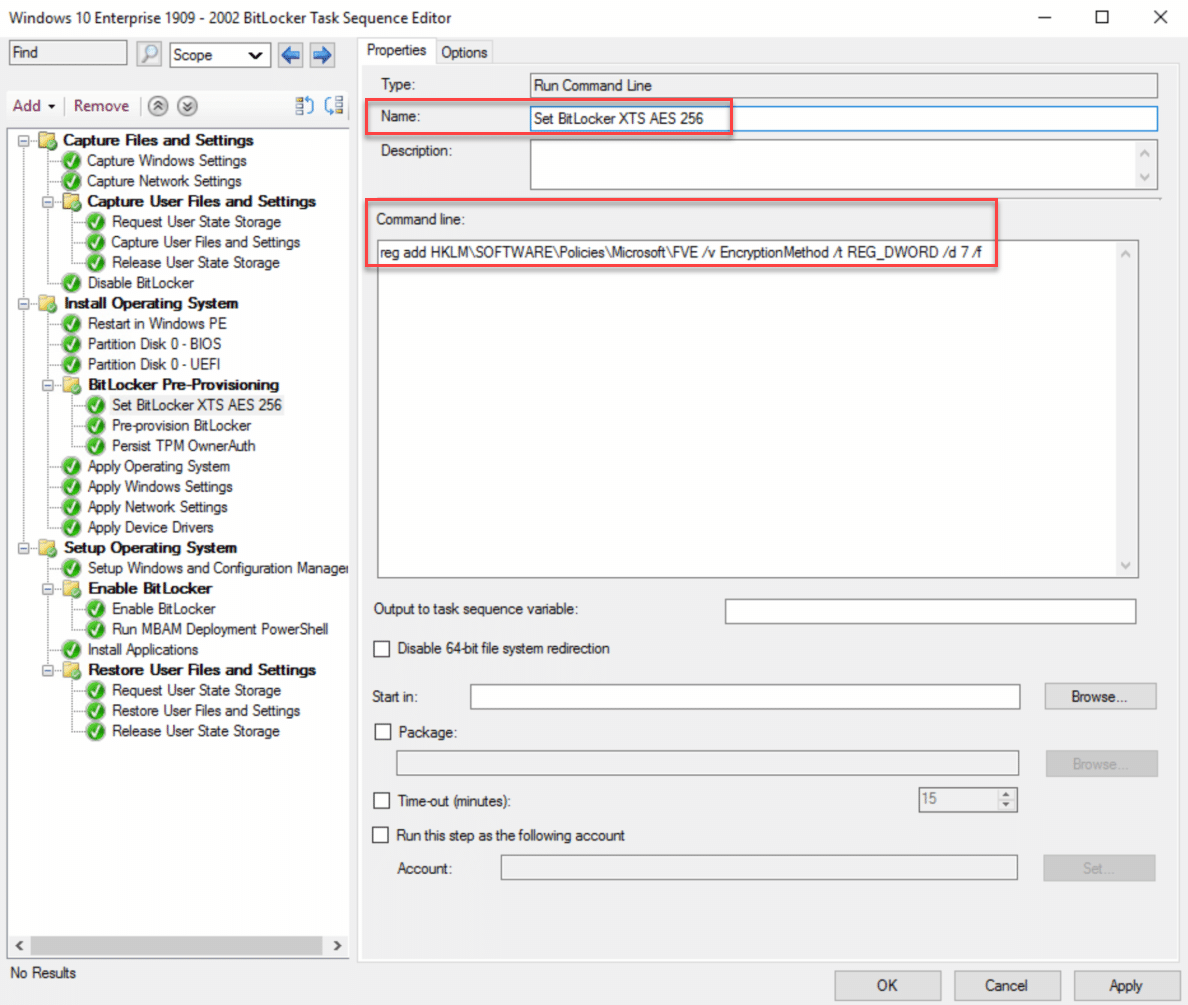Enable Disable 64-bit file system redirection

(x=381, y=649)
